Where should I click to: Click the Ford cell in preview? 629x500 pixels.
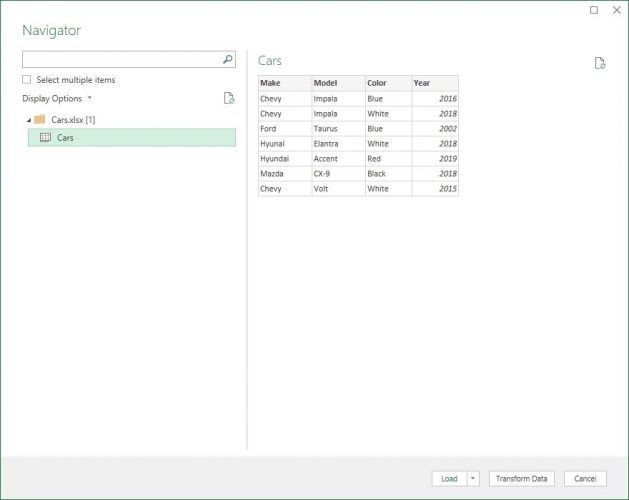pyautogui.click(x=285, y=129)
